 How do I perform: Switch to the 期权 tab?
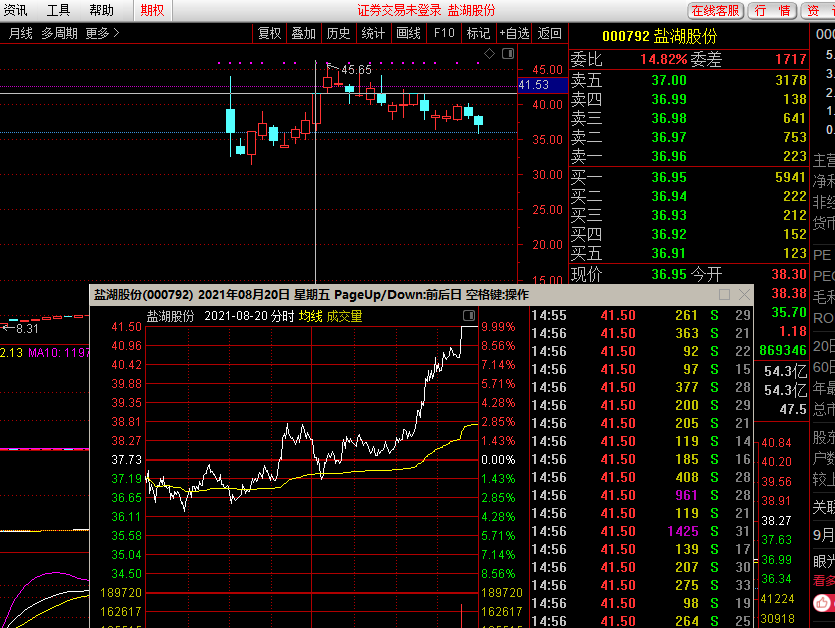point(152,10)
